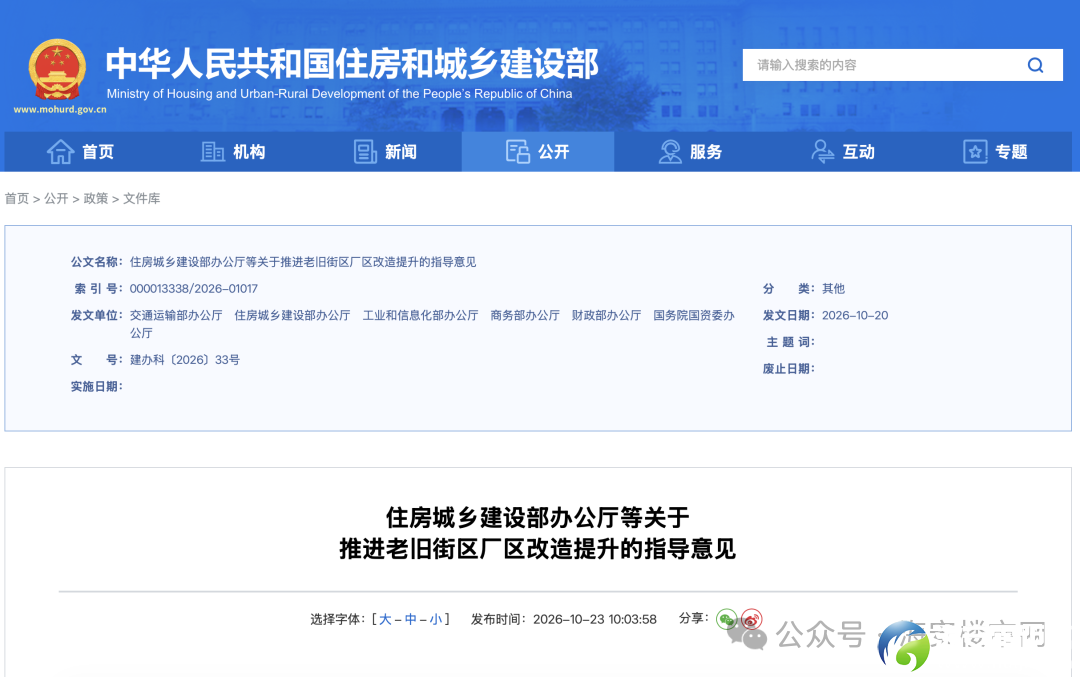Click the home icon beside 首页

click(61, 152)
